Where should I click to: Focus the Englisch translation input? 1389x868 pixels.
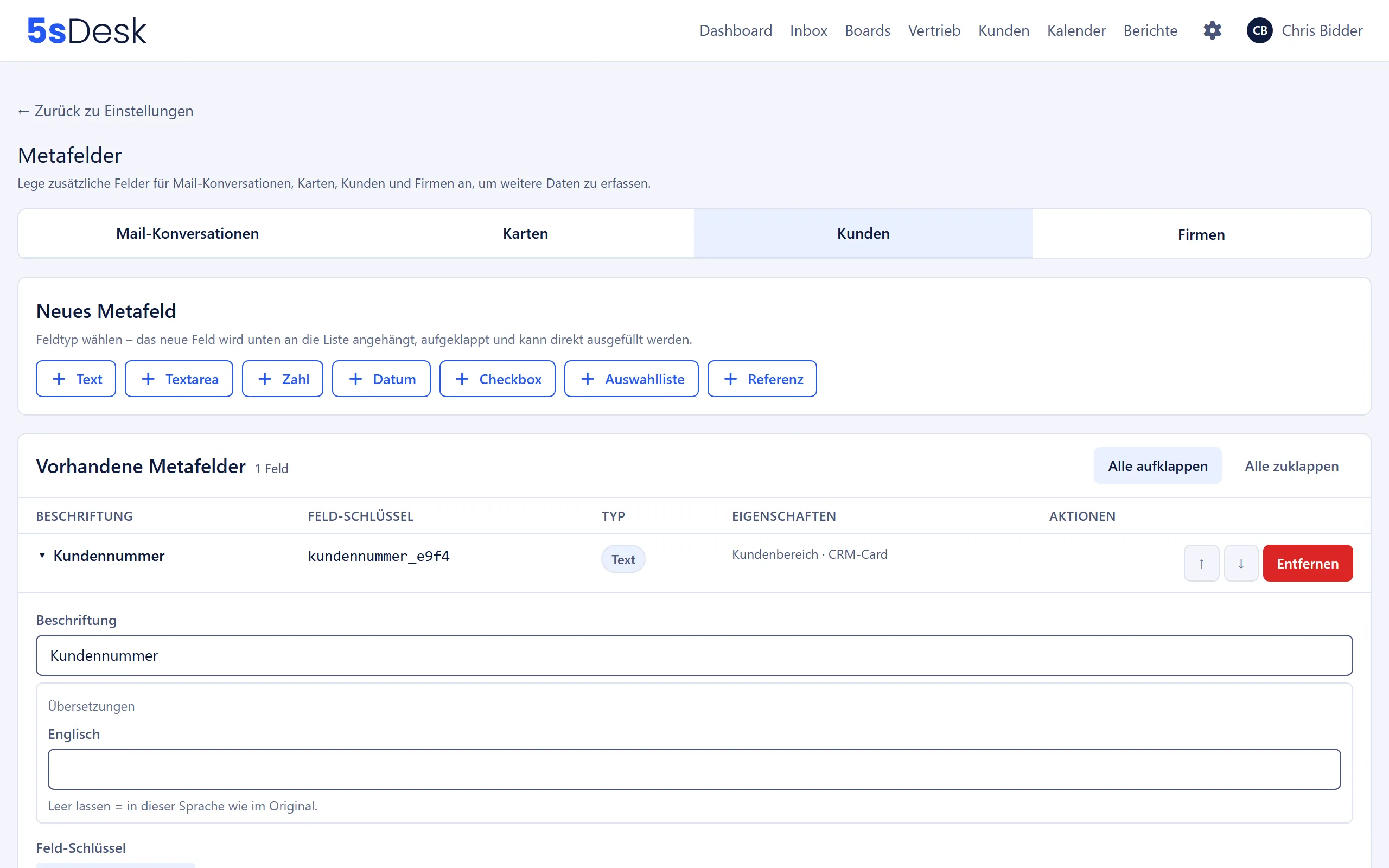coord(694,769)
